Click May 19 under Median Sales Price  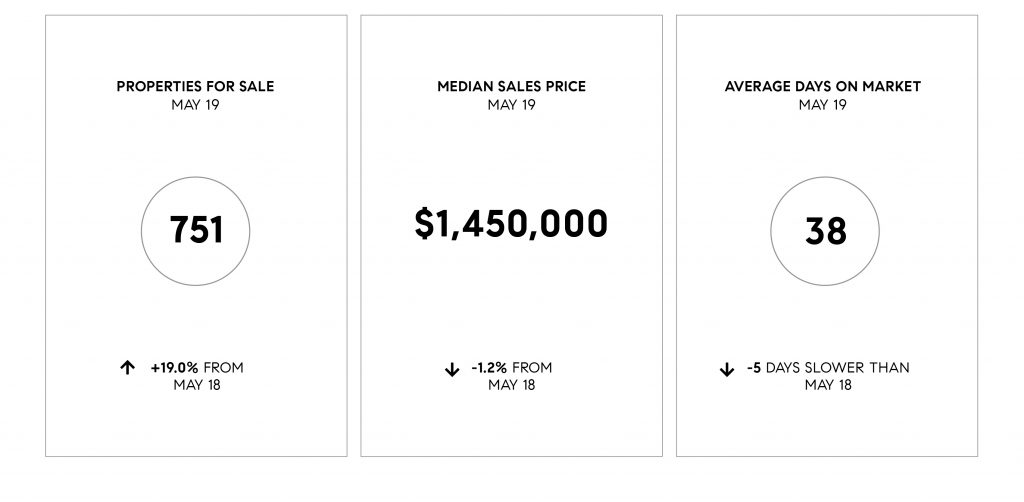[x=511, y=104]
